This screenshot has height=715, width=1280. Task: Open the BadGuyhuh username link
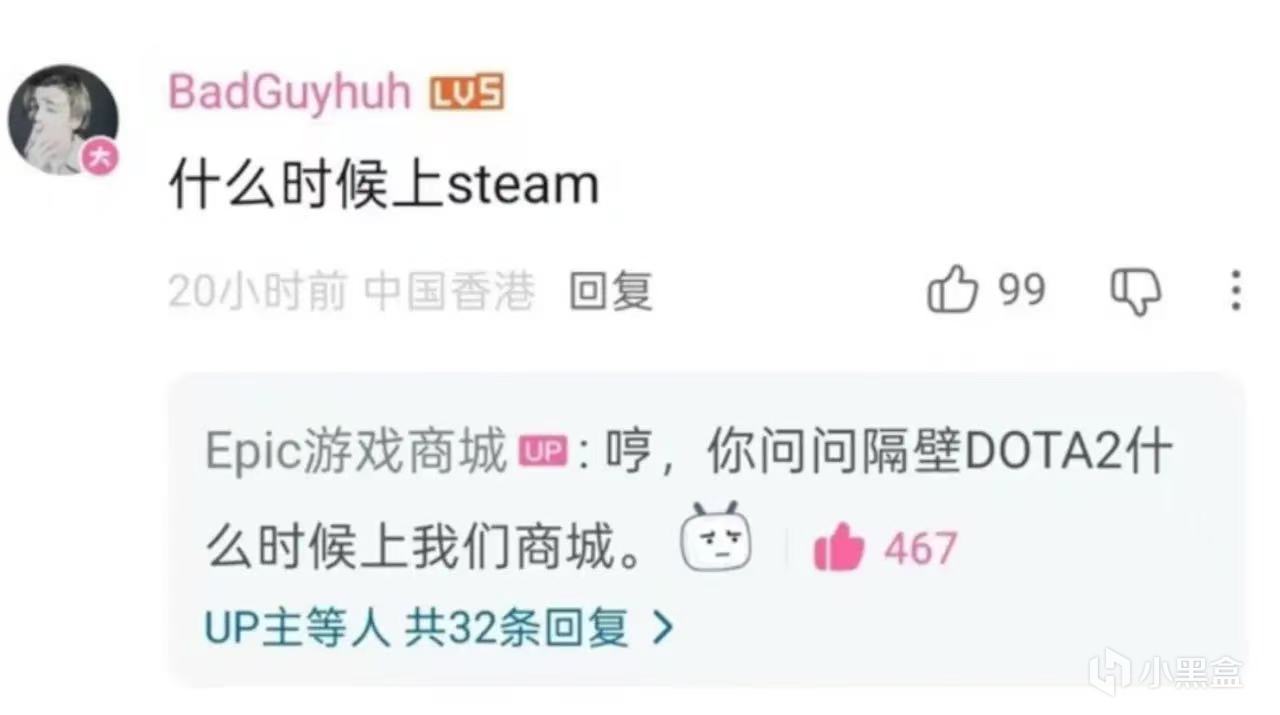point(290,92)
